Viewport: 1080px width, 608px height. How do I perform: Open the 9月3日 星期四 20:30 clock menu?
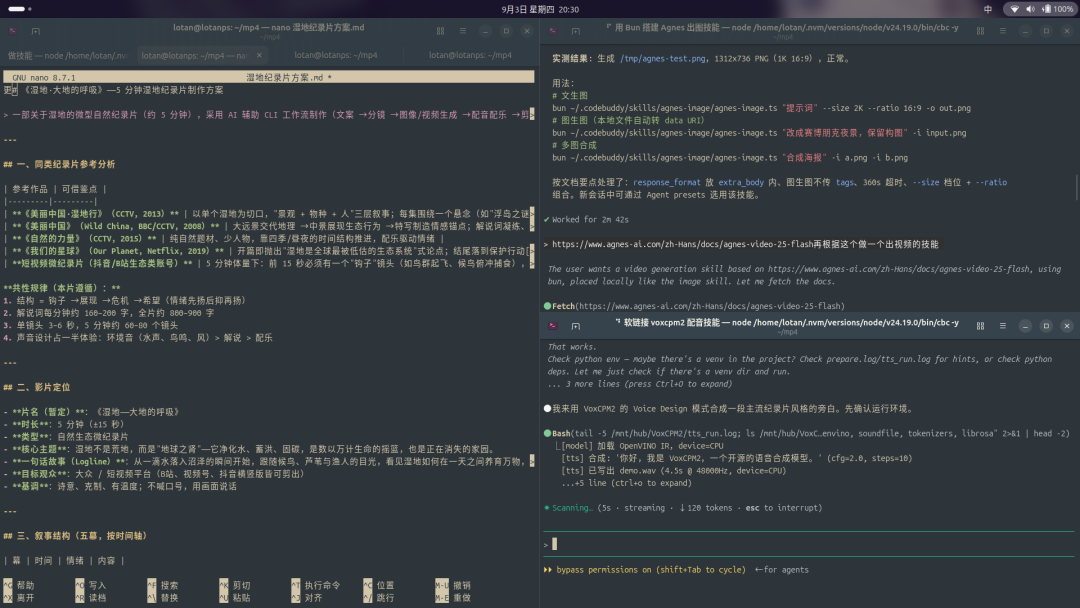point(540,9)
